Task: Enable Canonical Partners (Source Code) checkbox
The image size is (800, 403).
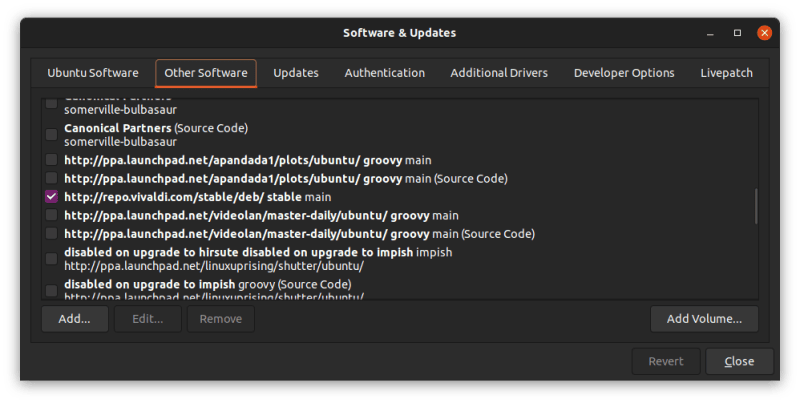Action: coord(52,134)
